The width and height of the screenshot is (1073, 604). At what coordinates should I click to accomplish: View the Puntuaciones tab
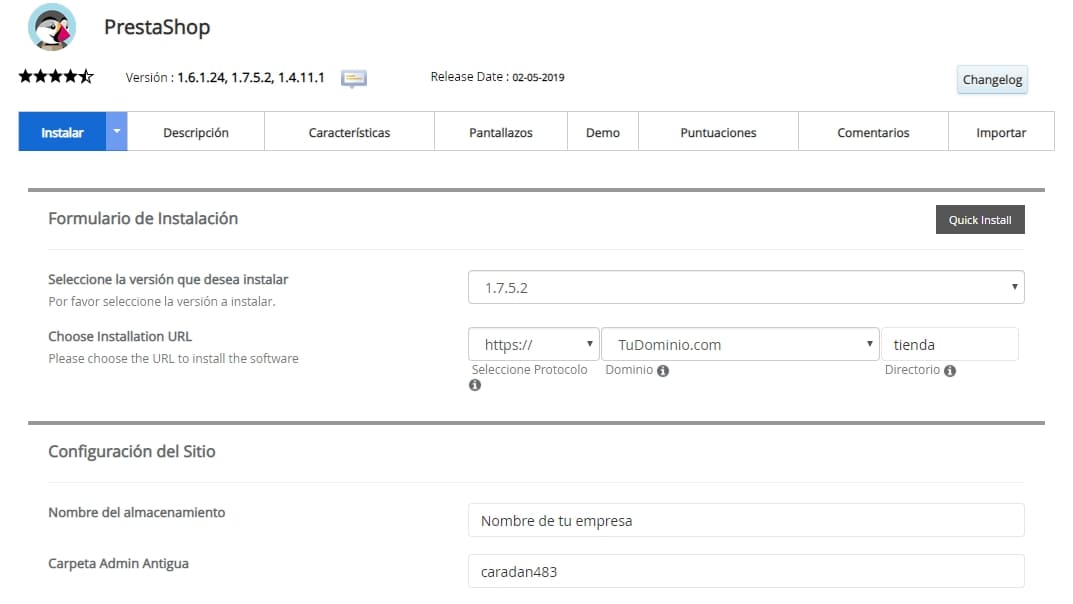pos(719,132)
